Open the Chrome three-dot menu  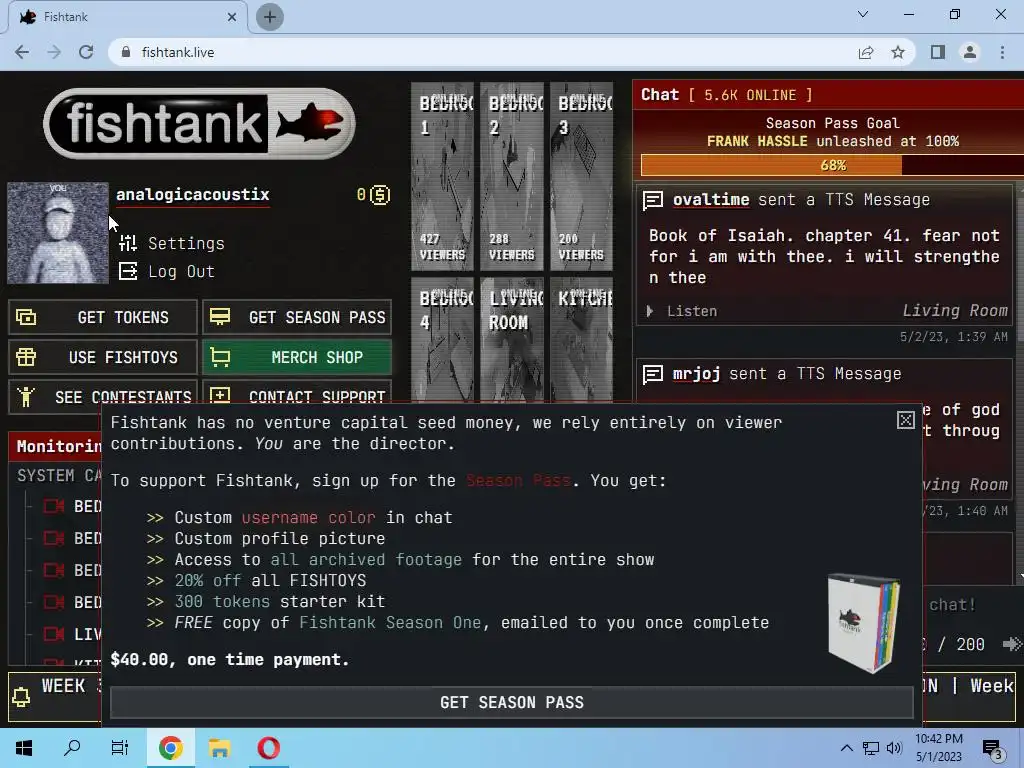coord(1002,52)
